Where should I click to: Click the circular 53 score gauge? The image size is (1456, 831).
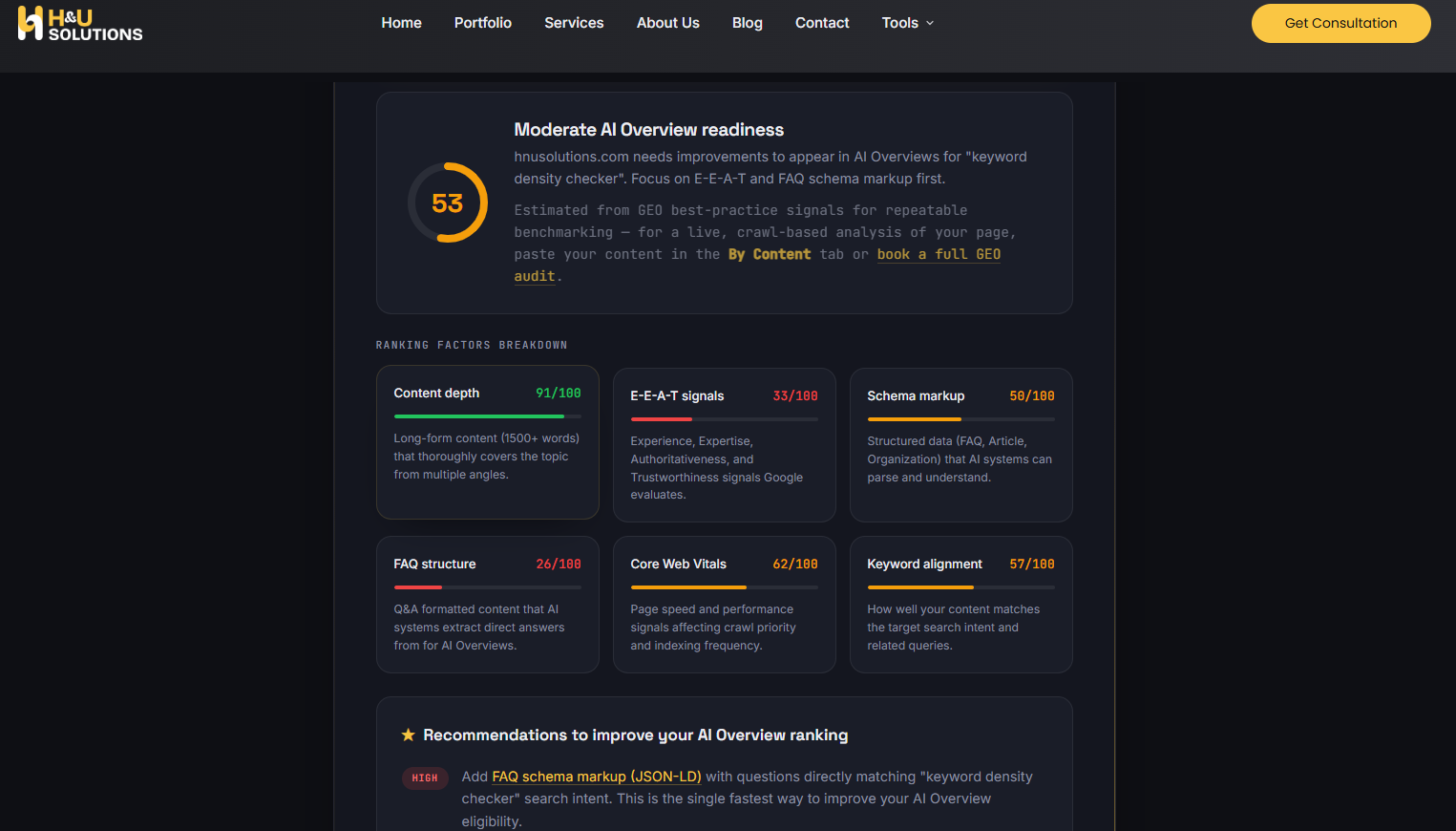tap(448, 202)
